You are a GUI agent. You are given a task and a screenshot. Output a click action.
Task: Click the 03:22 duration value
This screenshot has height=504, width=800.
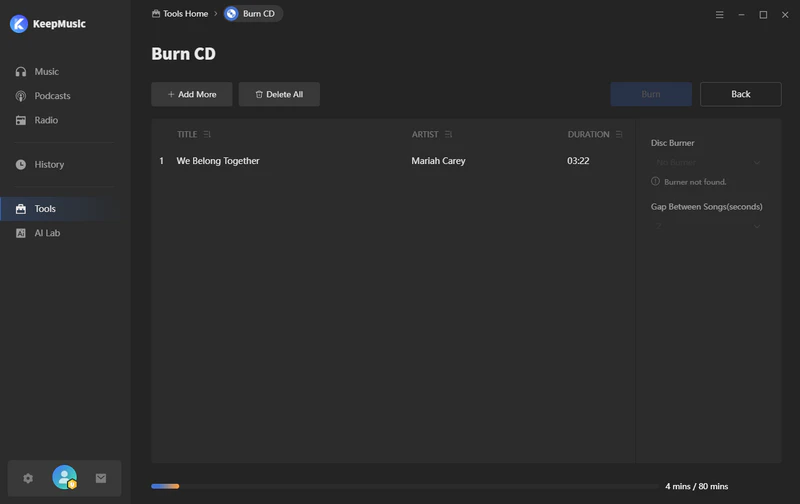[578, 161]
